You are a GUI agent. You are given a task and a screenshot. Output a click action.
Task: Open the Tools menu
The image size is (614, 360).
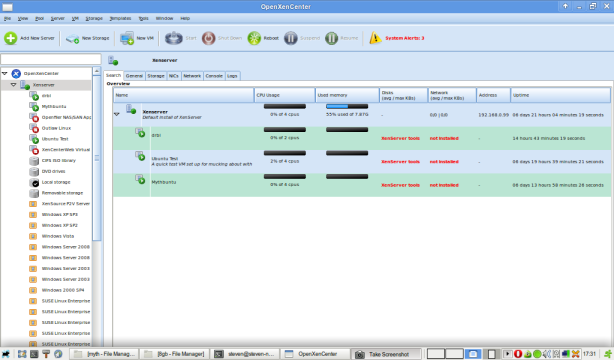[143, 18]
